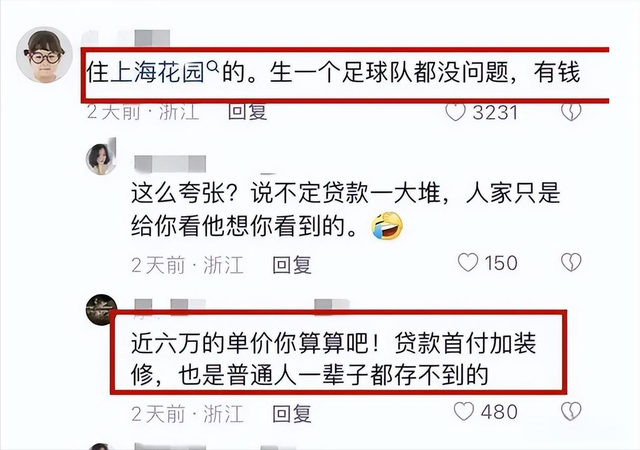
Task: Dislike the 近六万的单价 reply via broken heart
Action: 571,411
